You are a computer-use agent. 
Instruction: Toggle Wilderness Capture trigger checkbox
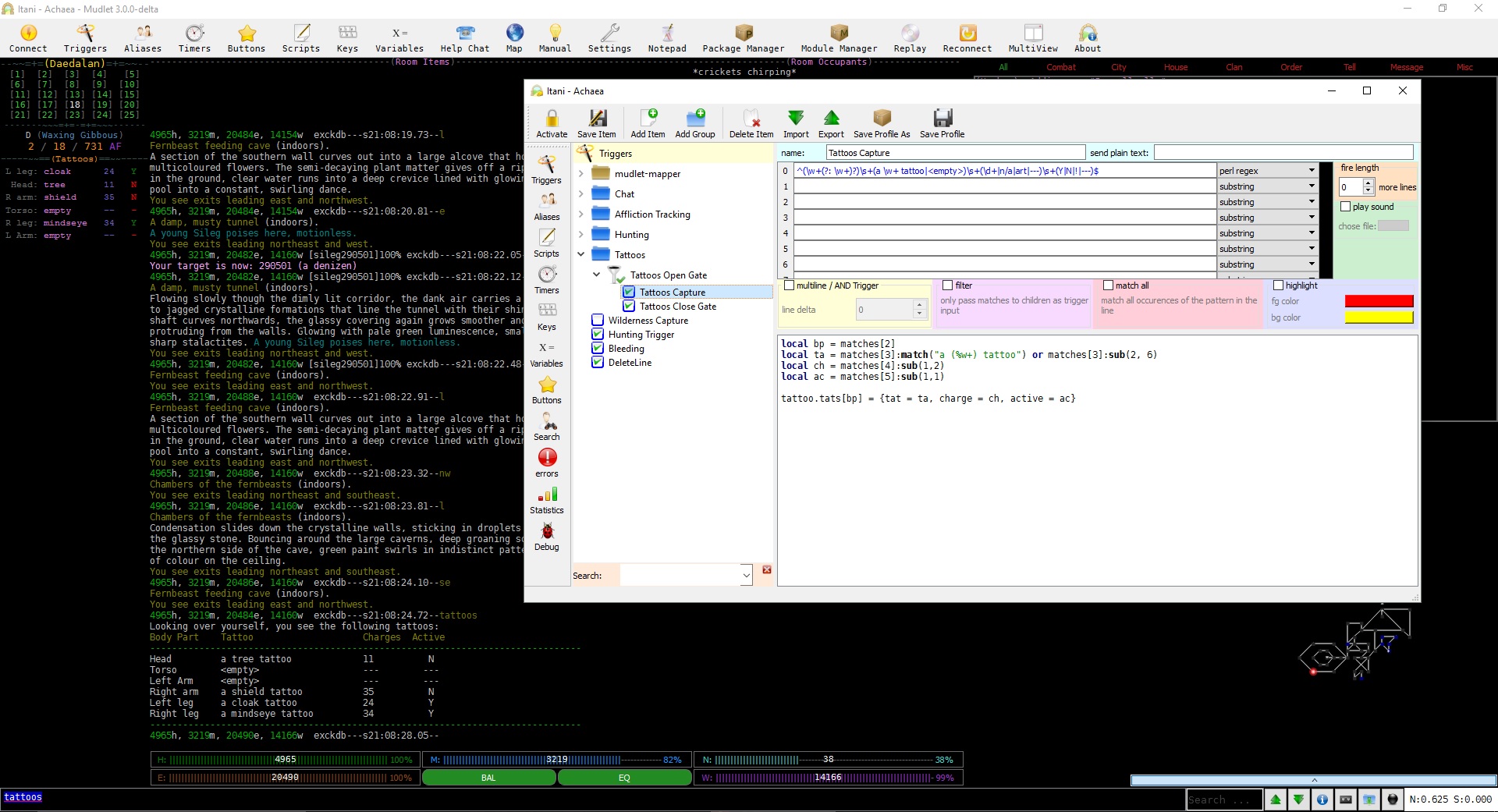598,321
